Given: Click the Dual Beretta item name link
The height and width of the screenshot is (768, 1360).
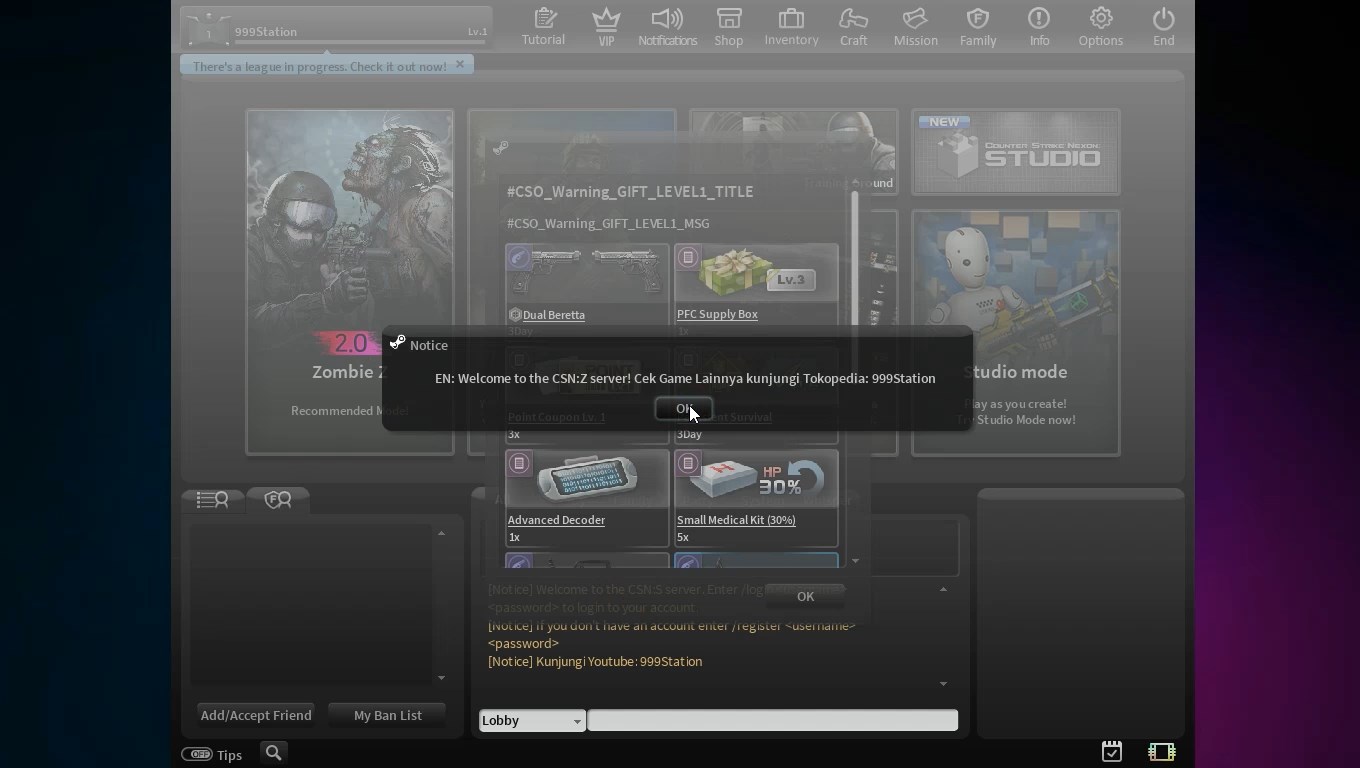Looking at the screenshot, I should pyautogui.click(x=553, y=315).
